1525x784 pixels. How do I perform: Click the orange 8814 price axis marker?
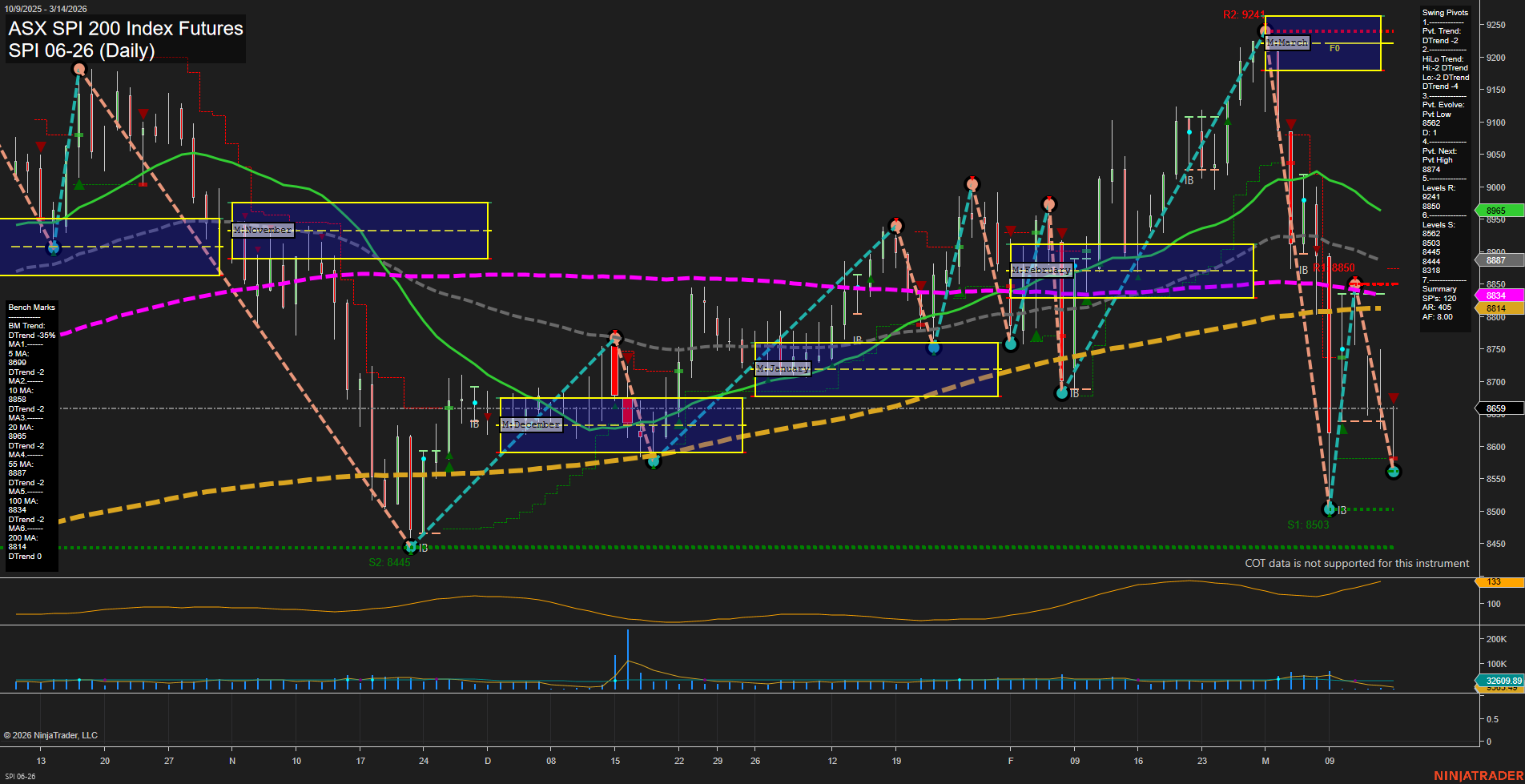[x=1495, y=308]
